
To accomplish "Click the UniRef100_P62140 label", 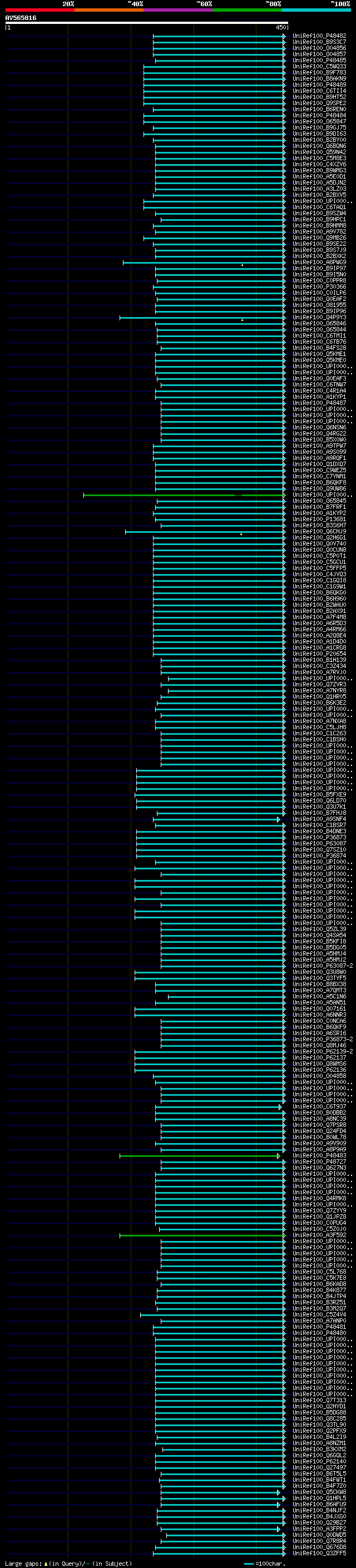I will point(319,1461).
